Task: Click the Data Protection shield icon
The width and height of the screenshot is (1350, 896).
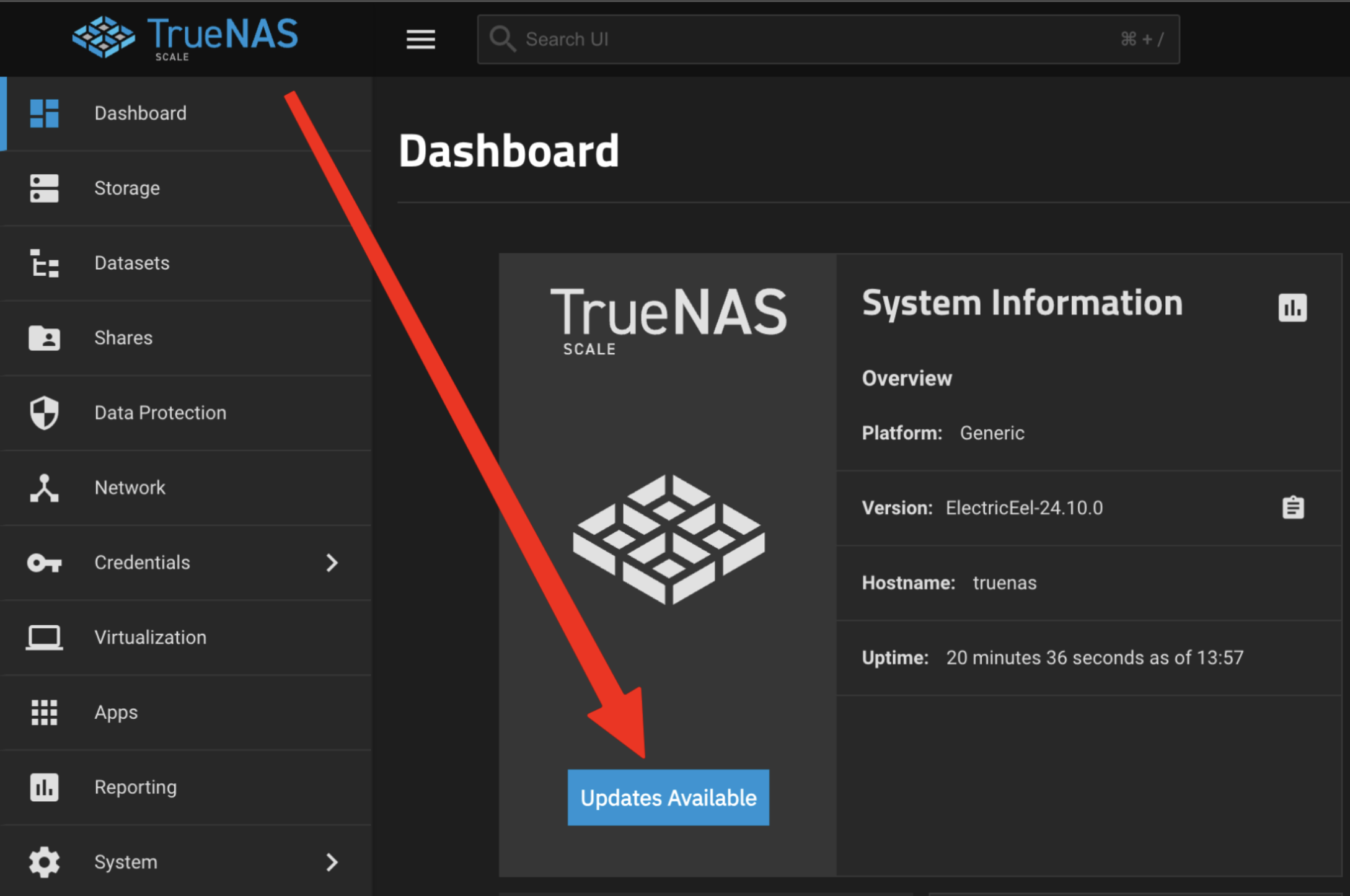Action: click(x=44, y=413)
